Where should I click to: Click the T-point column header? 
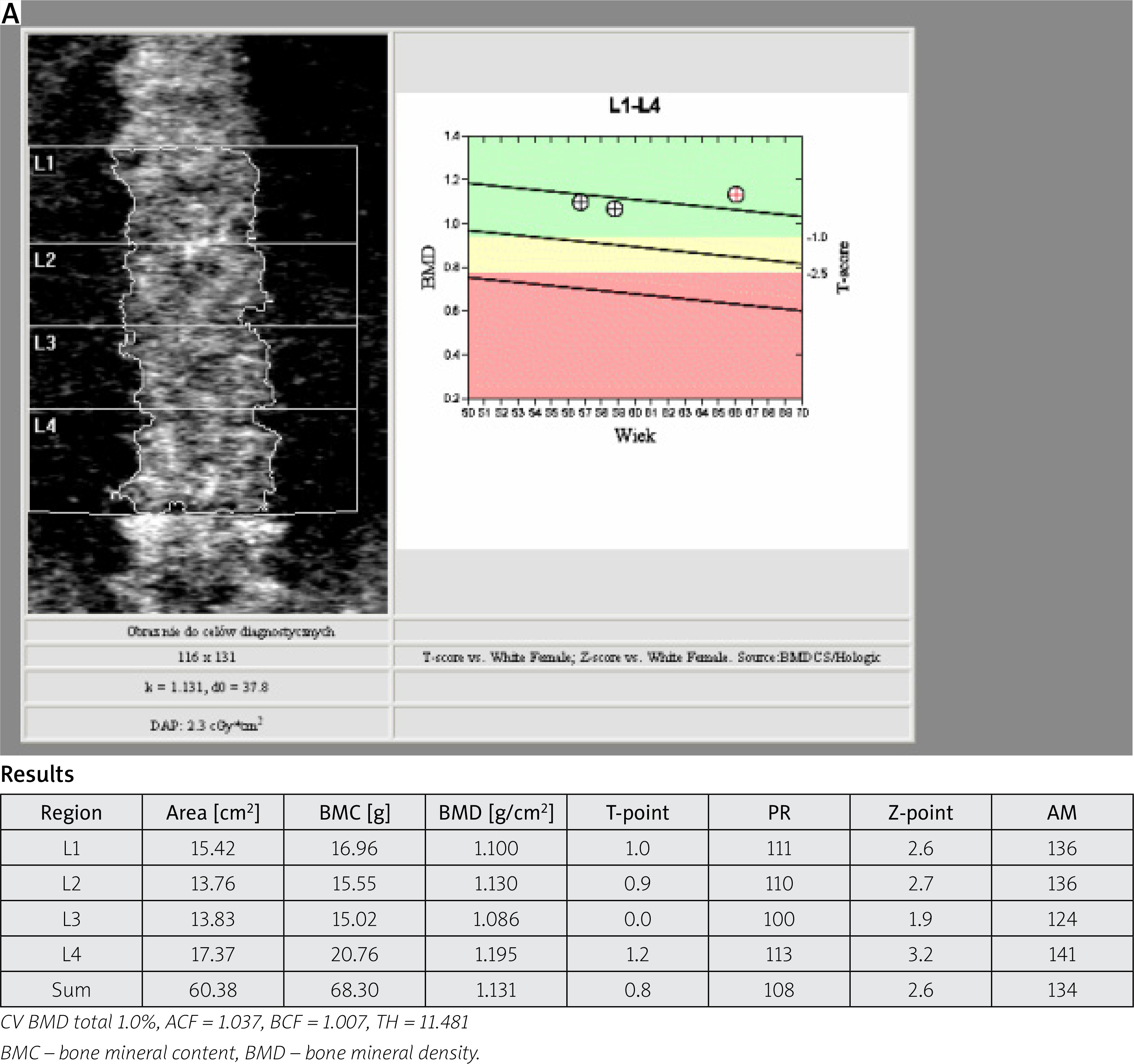(637, 812)
